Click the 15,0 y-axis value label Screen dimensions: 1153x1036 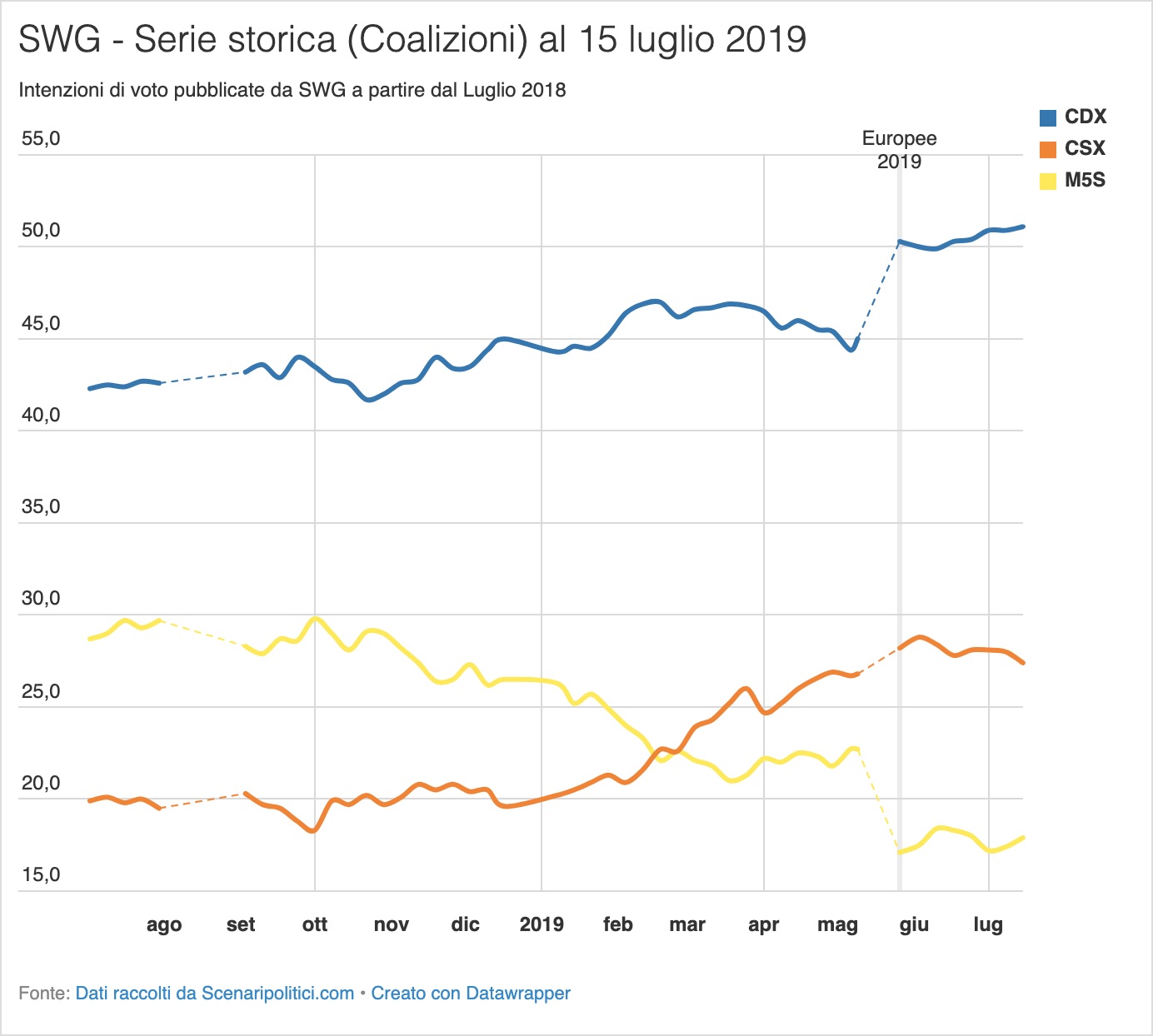coord(41,875)
